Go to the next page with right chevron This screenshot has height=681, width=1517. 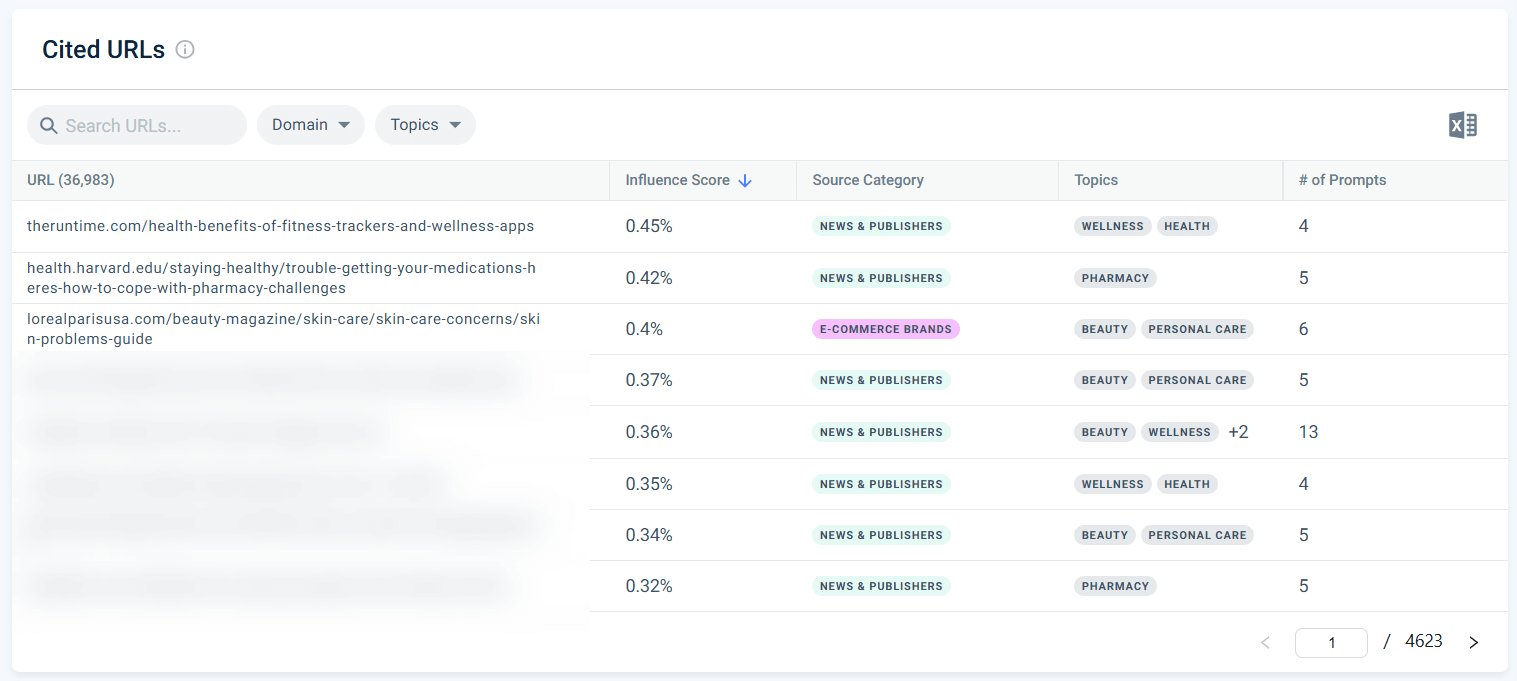(1473, 641)
